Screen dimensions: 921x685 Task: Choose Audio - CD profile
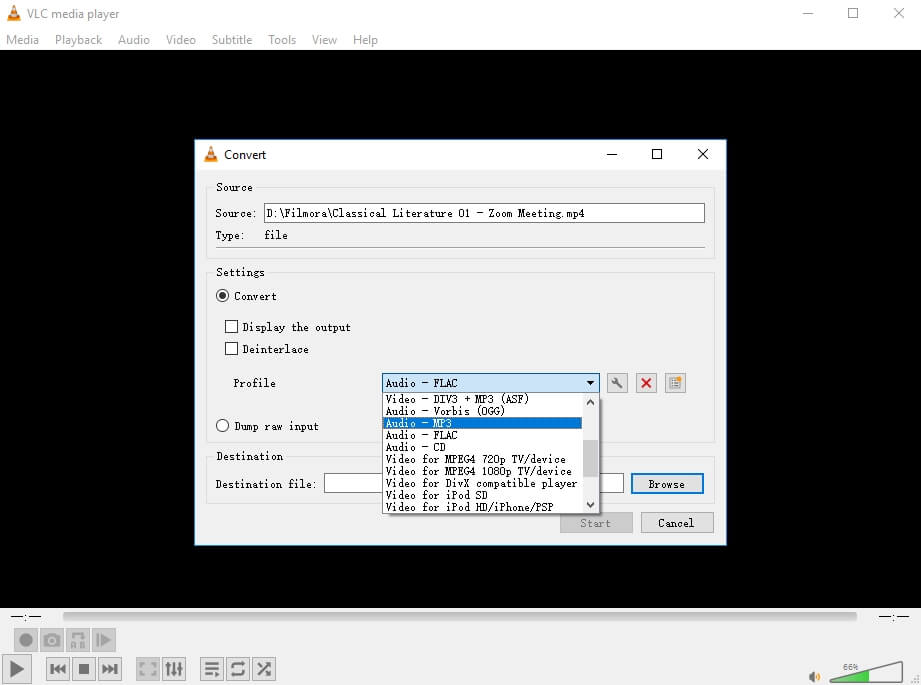482,447
